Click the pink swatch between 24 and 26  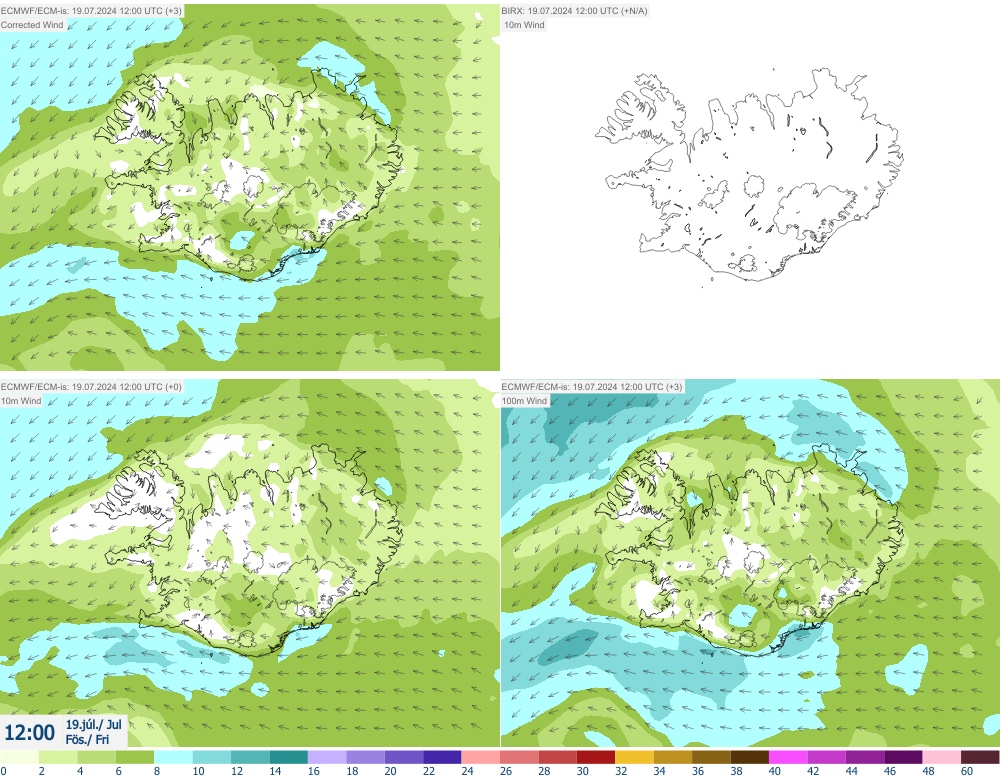tap(481, 757)
